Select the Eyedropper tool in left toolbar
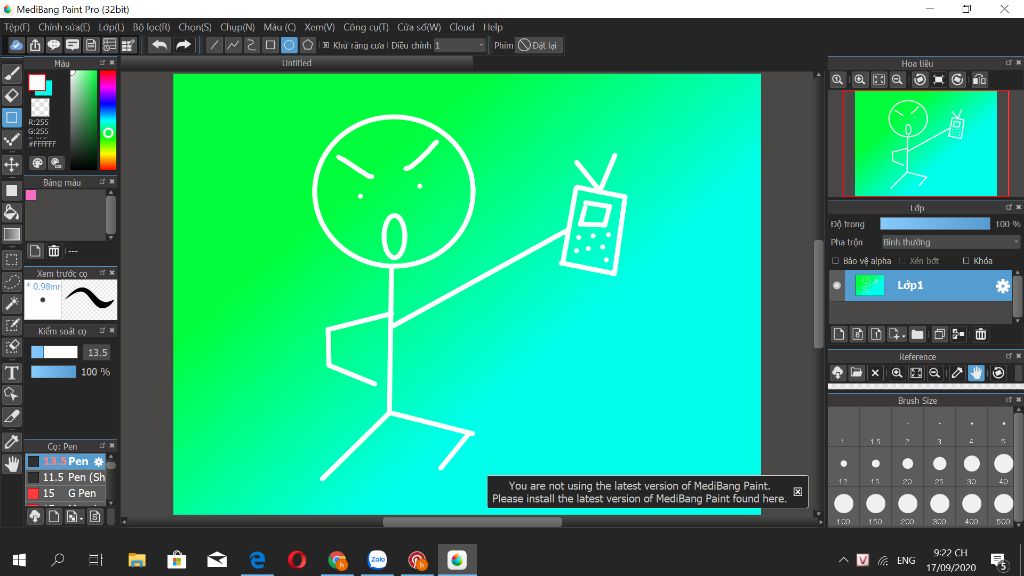Image resolution: width=1024 pixels, height=576 pixels. 12,442
